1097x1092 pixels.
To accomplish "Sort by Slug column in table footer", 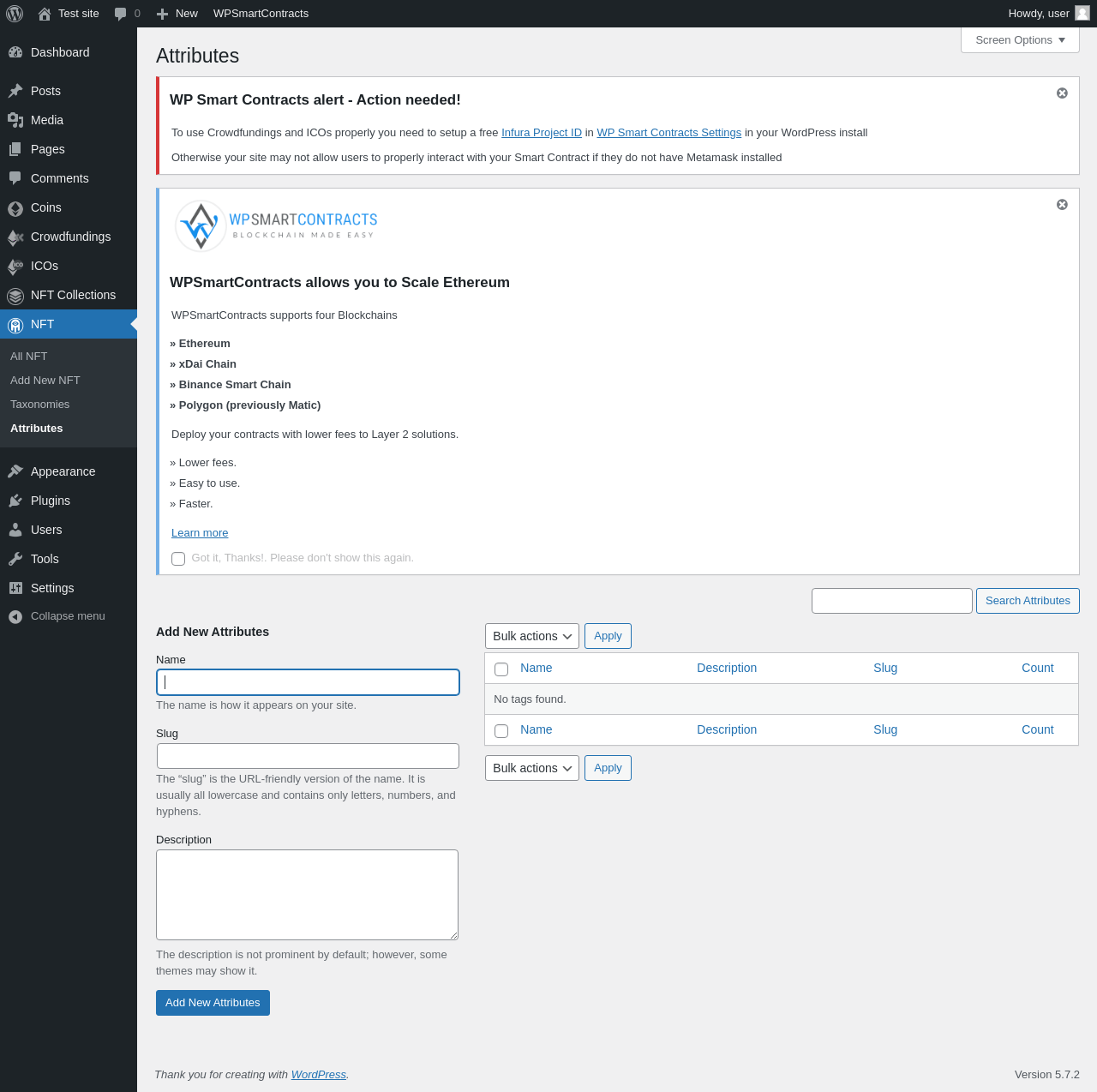I will pyautogui.click(x=885, y=729).
